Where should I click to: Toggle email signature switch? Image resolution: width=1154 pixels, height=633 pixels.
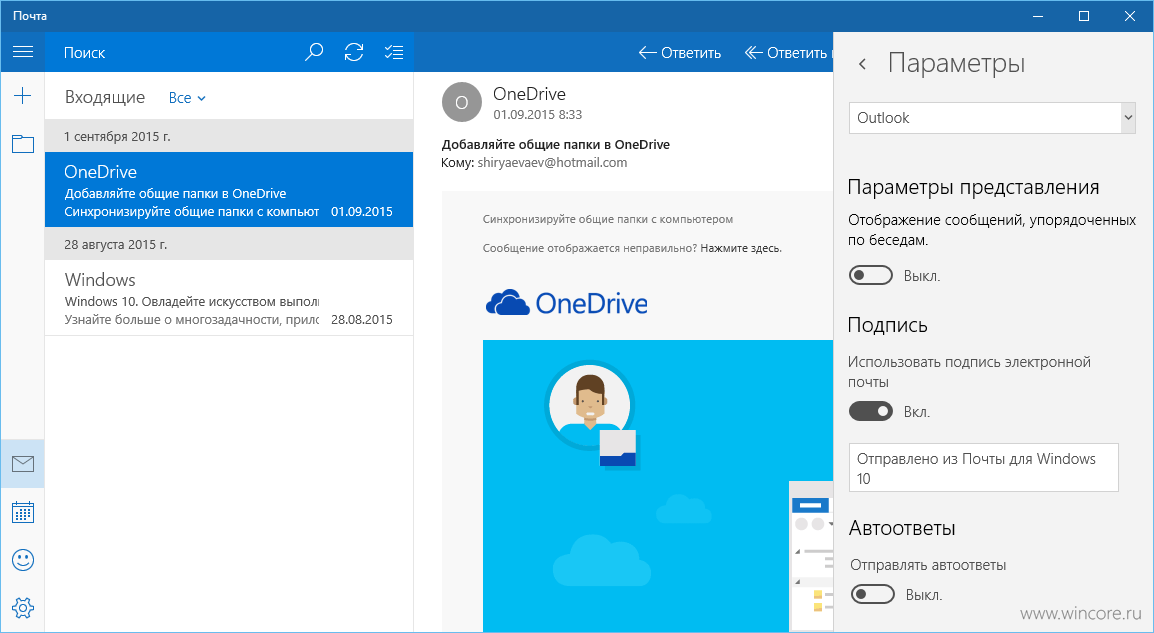tap(871, 411)
